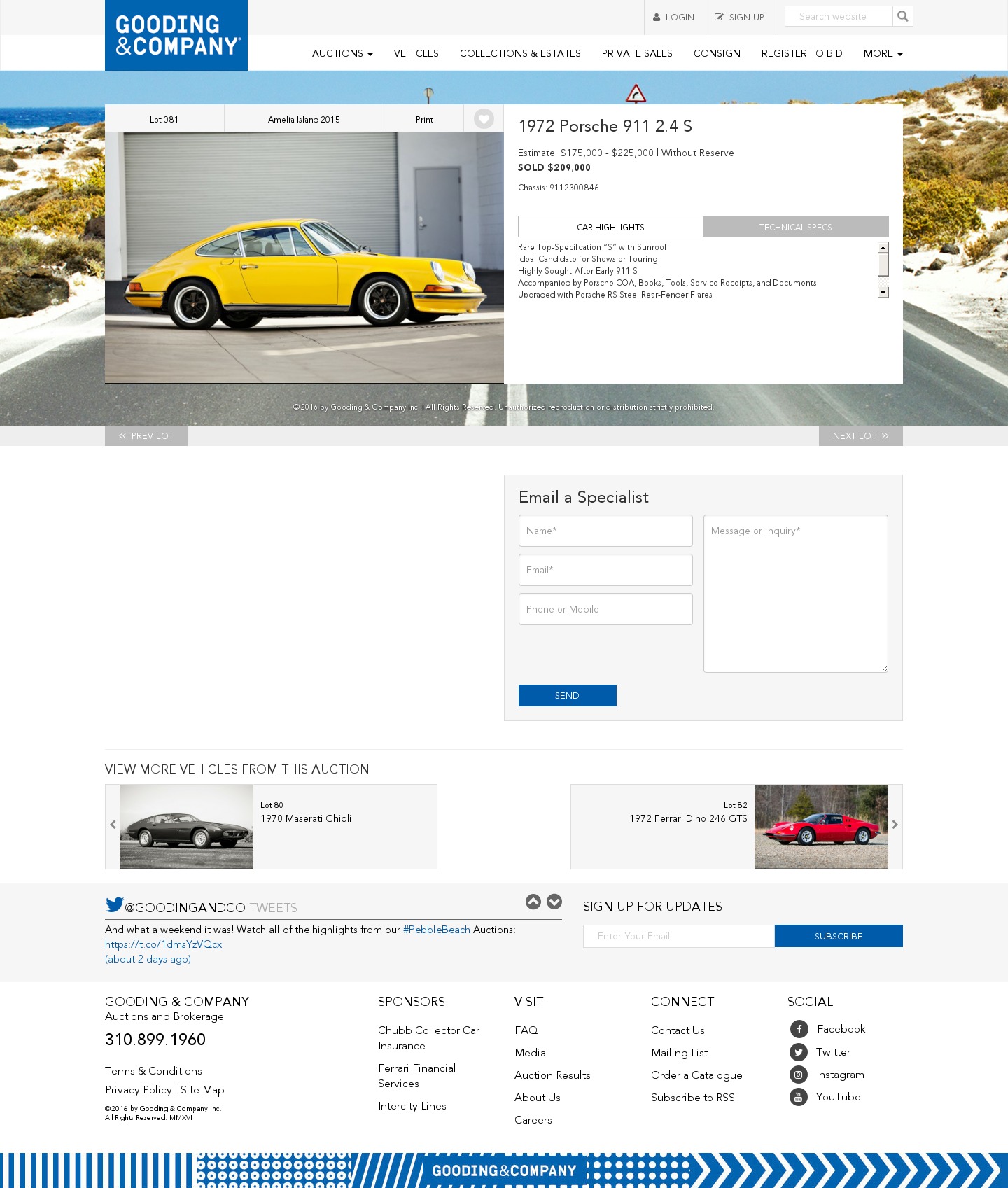Open Mailing List link

point(679,1053)
